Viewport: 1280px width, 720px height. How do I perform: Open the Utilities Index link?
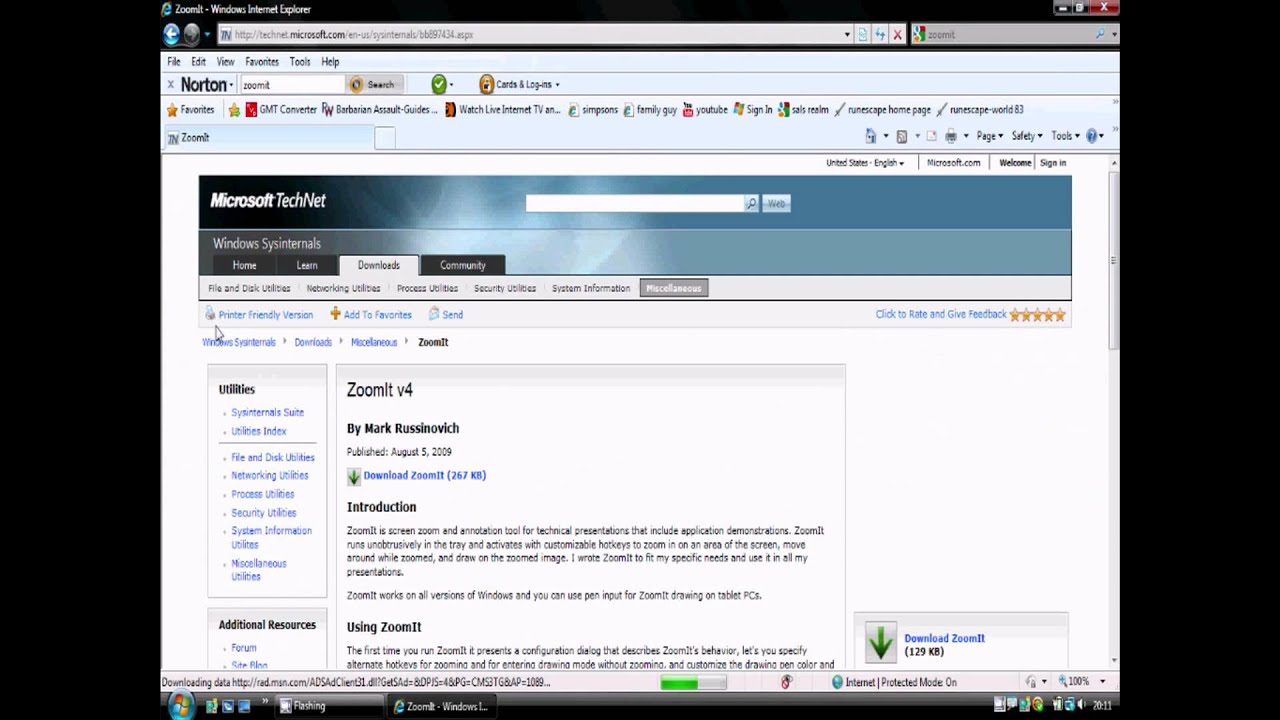coord(258,431)
